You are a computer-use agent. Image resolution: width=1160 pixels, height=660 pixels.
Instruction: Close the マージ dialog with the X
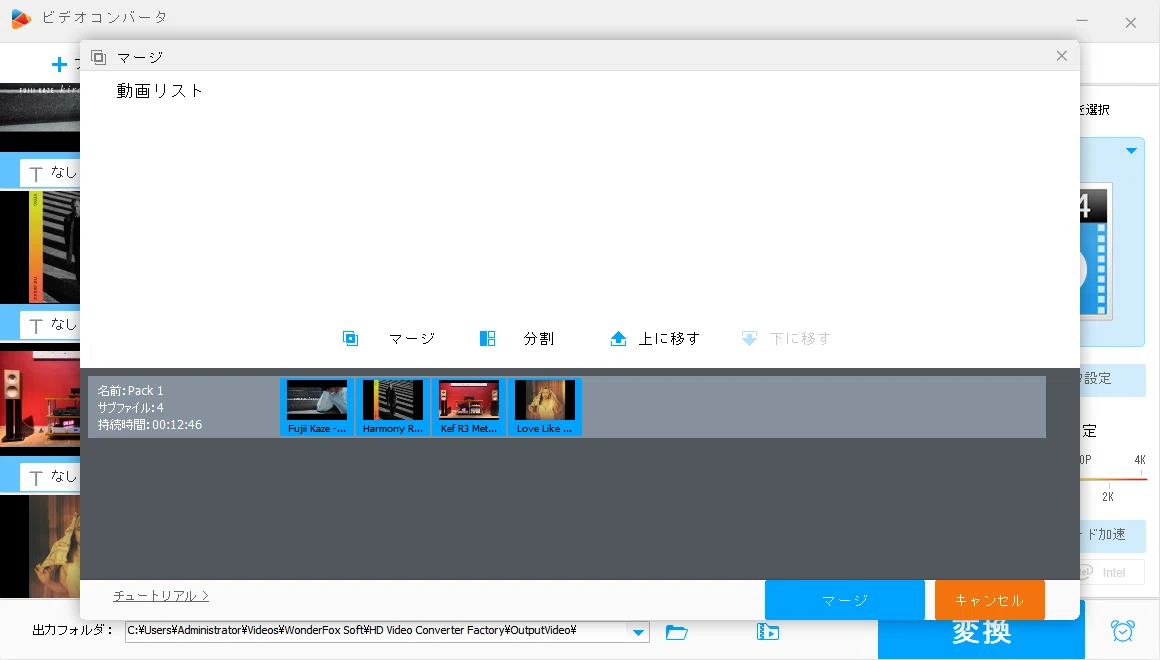click(x=1062, y=56)
